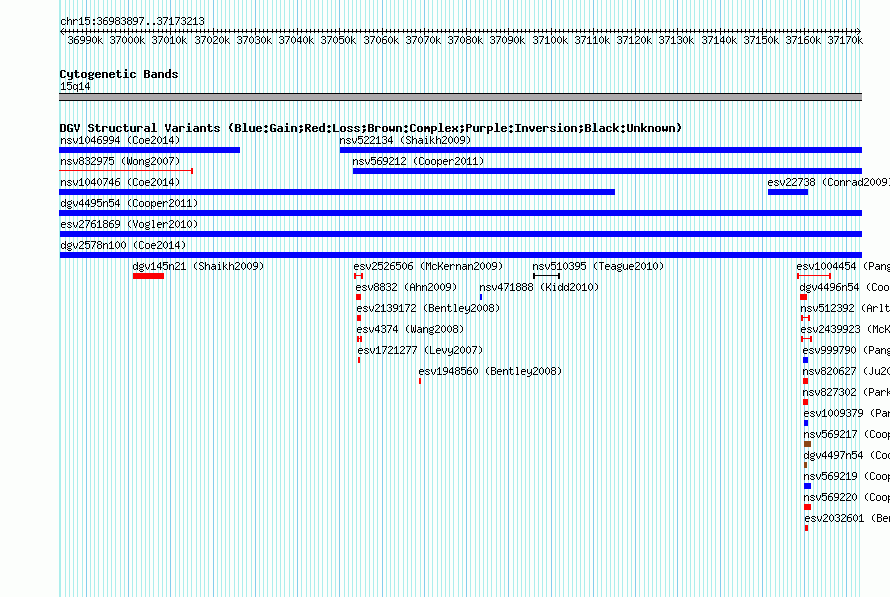The width and height of the screenshot is (890, 597).
Task: Select the 15q14 band label
Action: point(75,86)
